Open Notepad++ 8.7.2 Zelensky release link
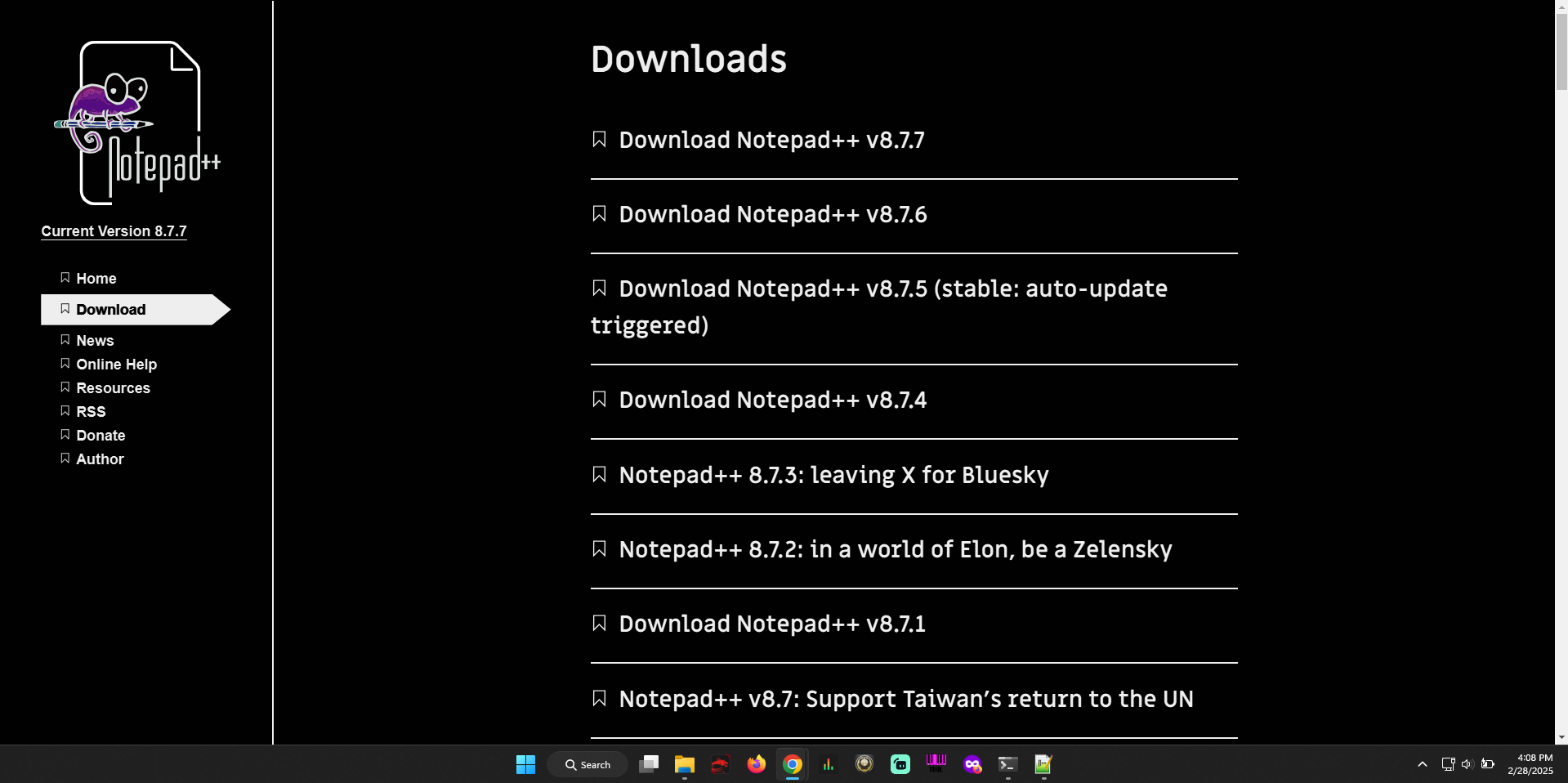This screenshot has width=1568, height=783. point(896,550)
